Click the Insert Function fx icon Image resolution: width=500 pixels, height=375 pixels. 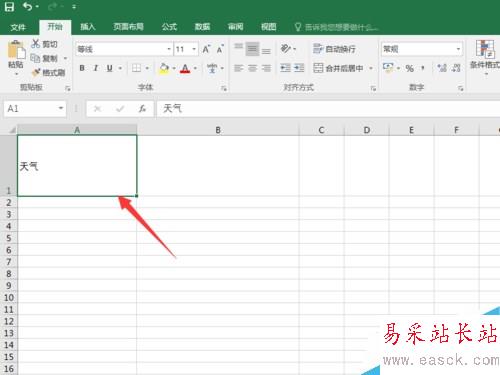[x=142, y=108]
